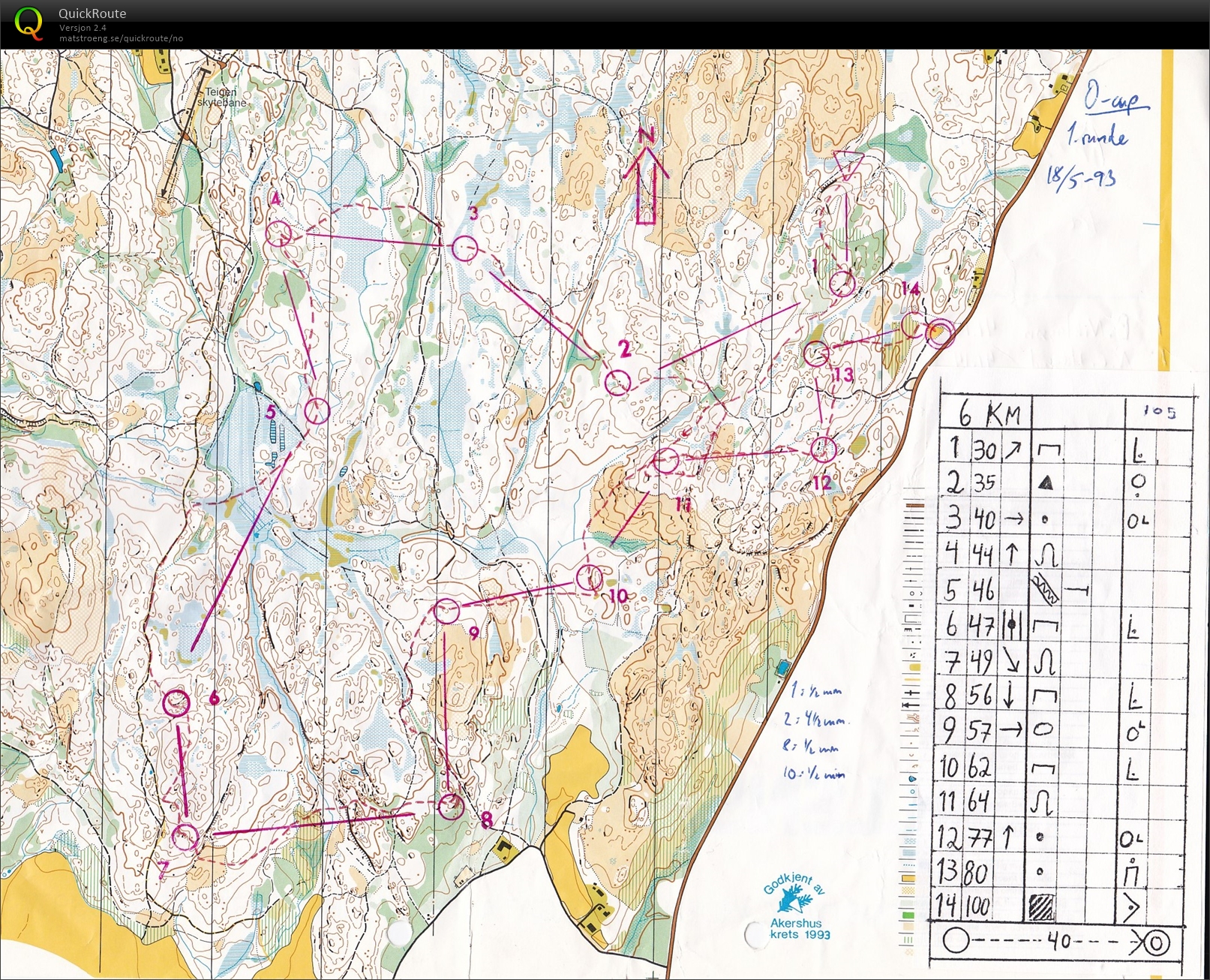1210x980 pixels.
Task: Click control description row '9 57'
Action: coord(1064,731)
